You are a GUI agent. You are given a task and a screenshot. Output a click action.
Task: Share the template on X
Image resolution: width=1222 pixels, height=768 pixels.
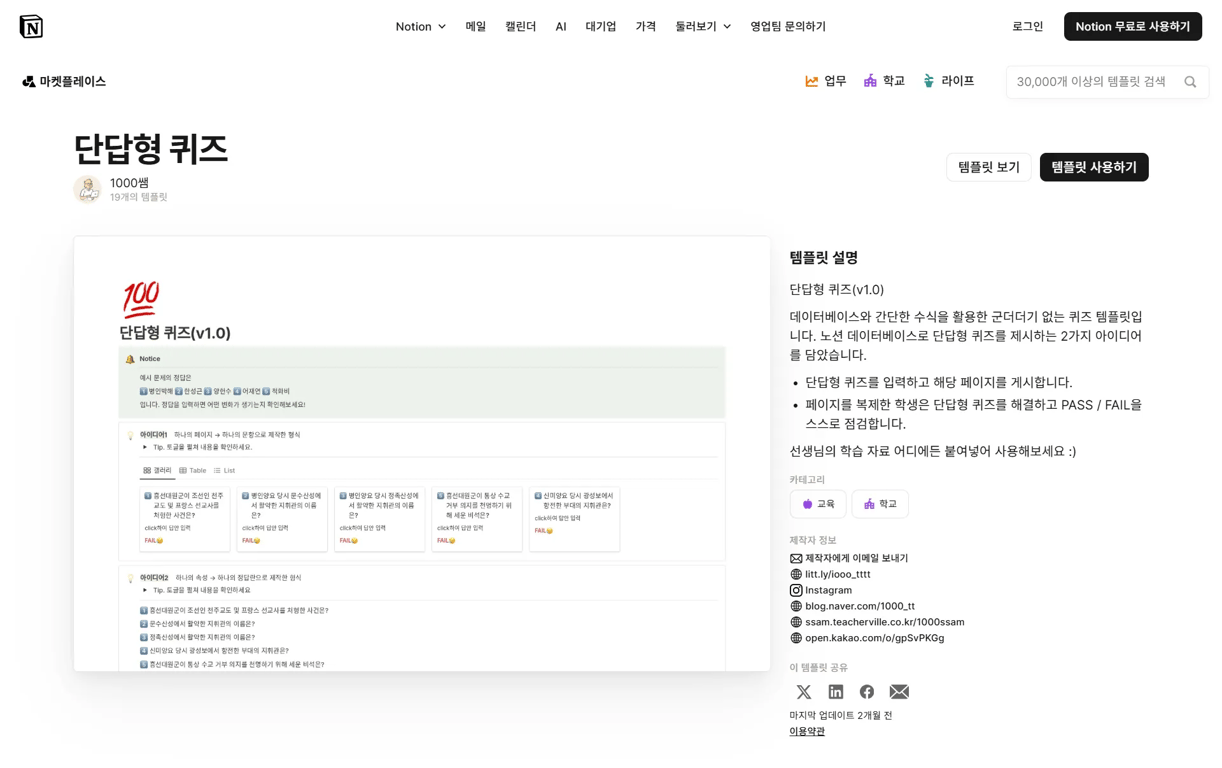click(804, 692)
